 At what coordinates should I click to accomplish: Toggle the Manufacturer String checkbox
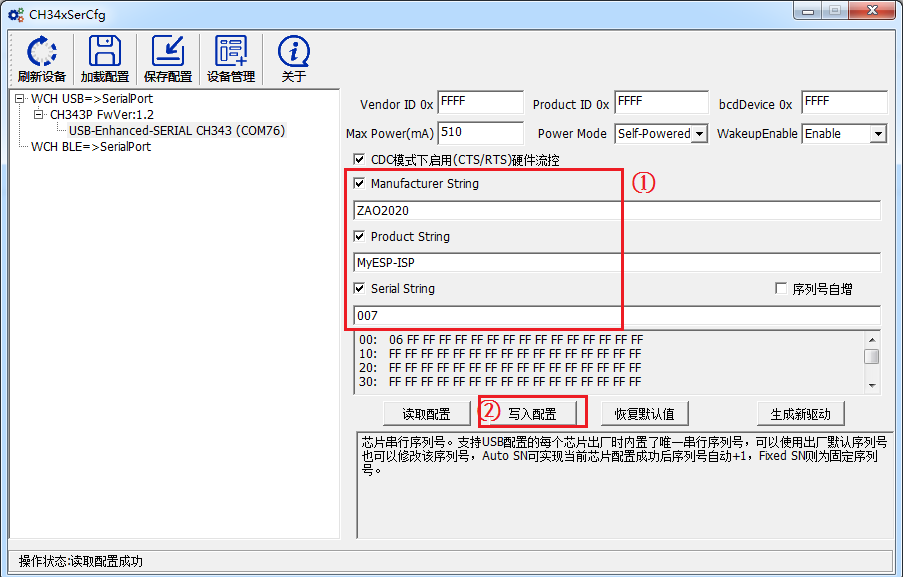point(360,184)
